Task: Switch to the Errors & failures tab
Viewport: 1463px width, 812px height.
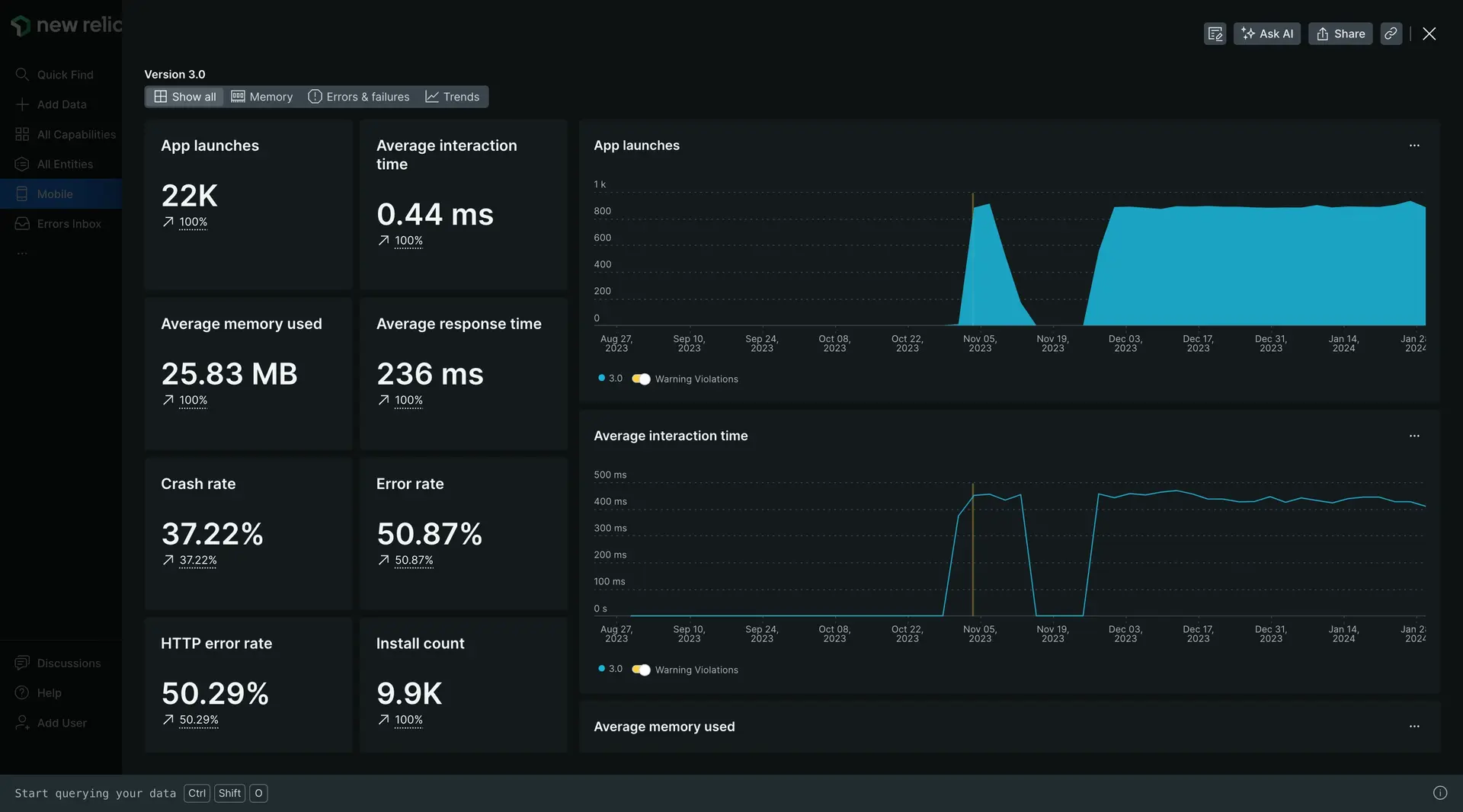Action: [359, 97]
